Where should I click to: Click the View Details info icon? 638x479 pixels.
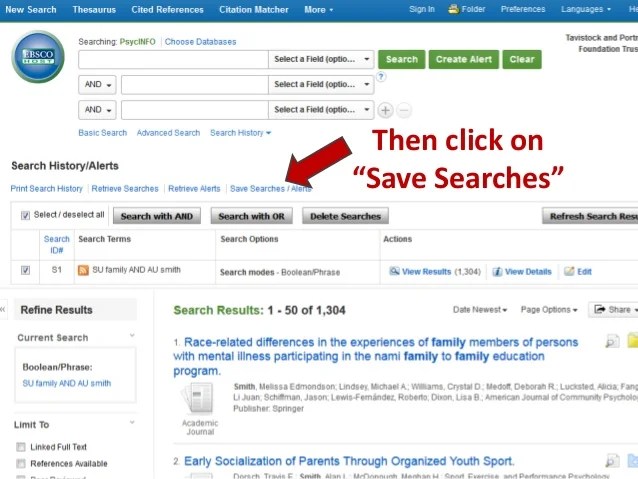[497, 272]
